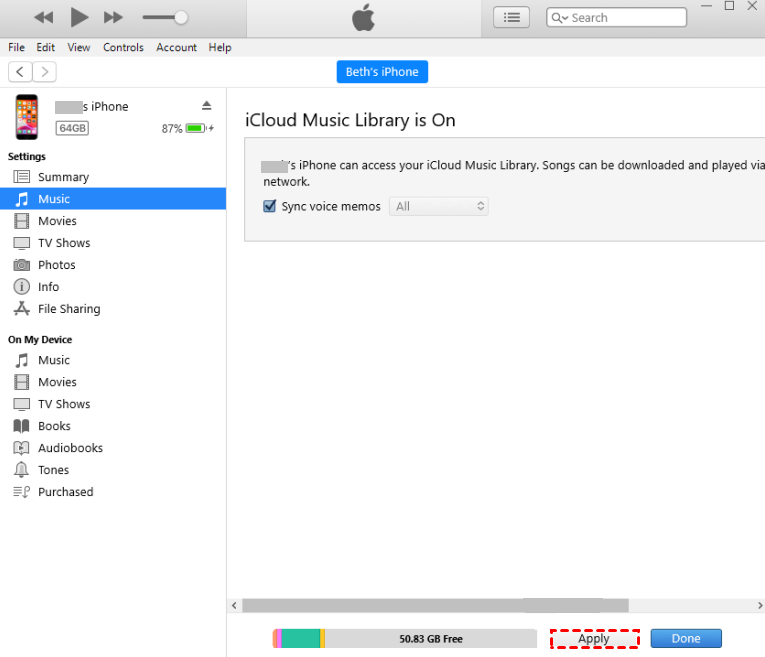This screenshot has width=765, height=657.
Task: Select Info in the sidebar
Action: [x=113, y=286]
